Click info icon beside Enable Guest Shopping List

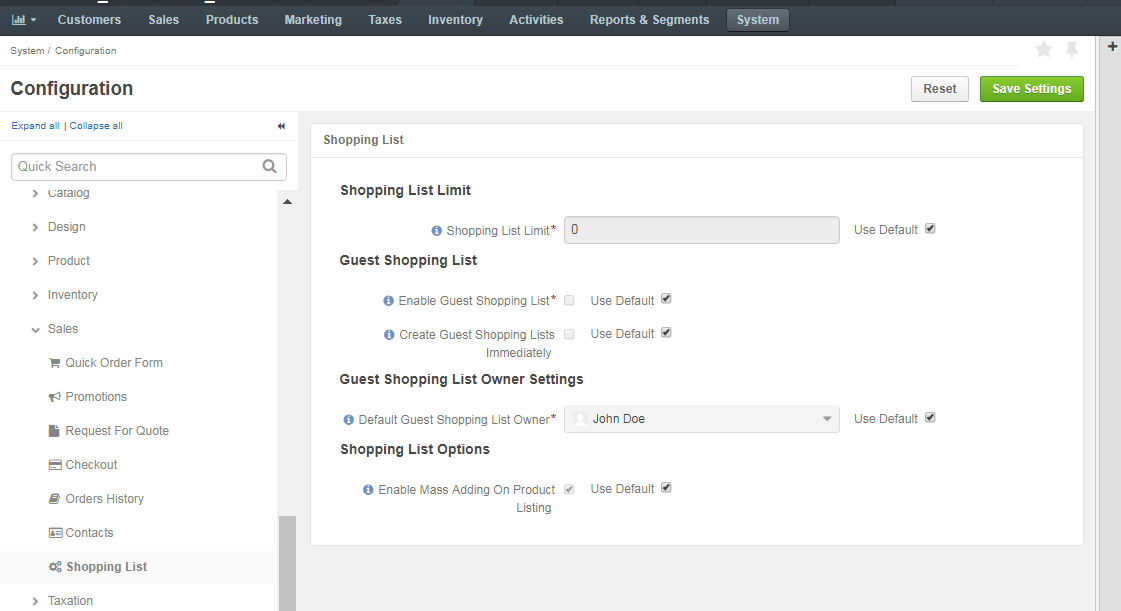388,301
